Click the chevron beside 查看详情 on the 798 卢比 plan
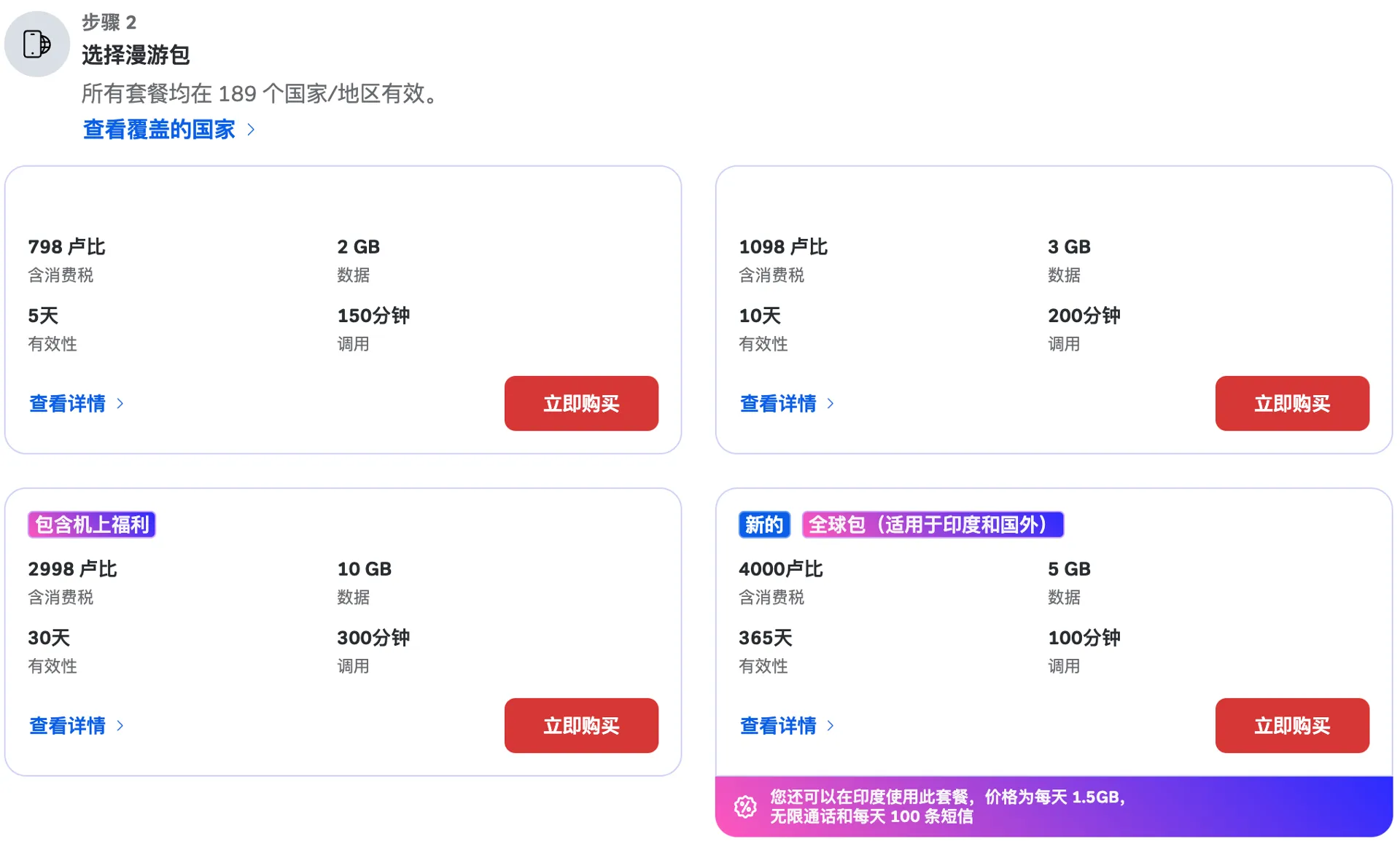This screenshot has height=844, width=1400. coord(121,404)
